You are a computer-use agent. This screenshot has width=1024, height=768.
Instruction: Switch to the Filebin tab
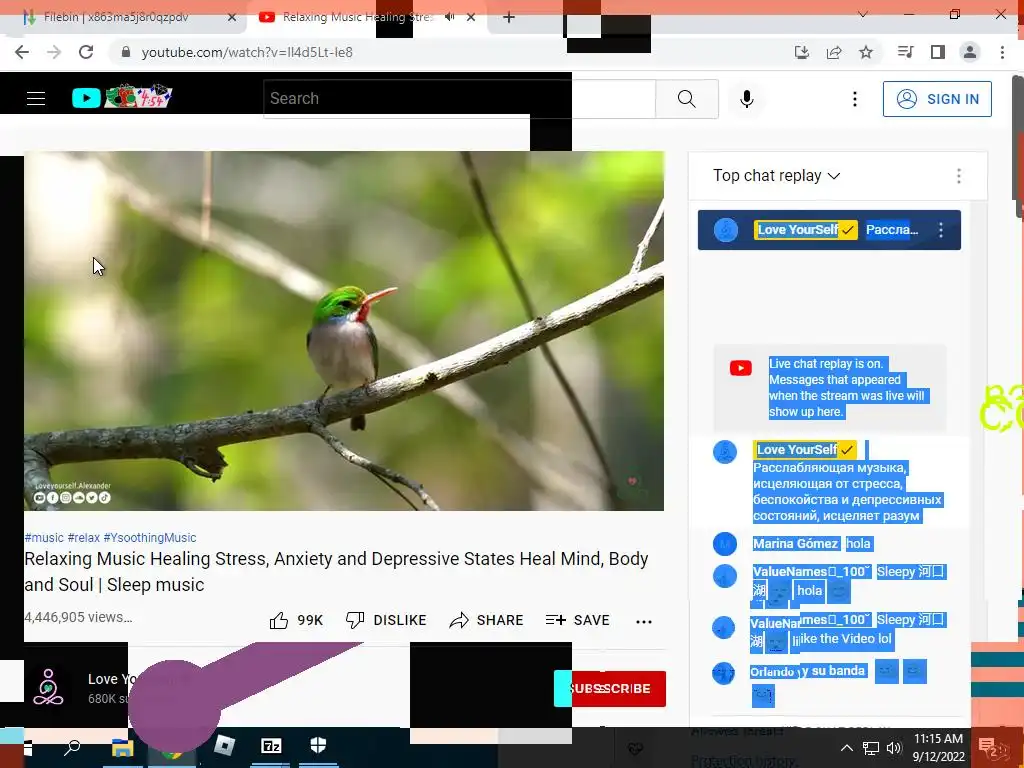[124, 18]
